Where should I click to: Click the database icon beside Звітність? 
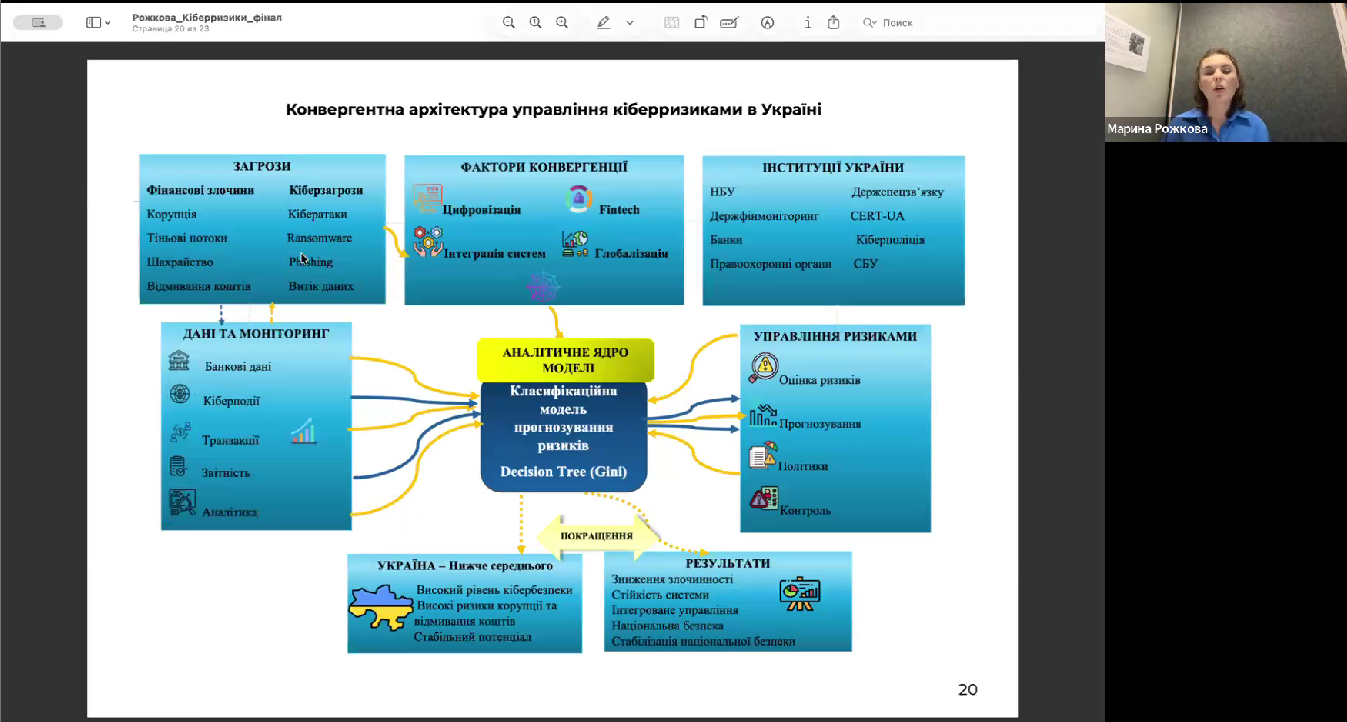(x=178, y=466)
